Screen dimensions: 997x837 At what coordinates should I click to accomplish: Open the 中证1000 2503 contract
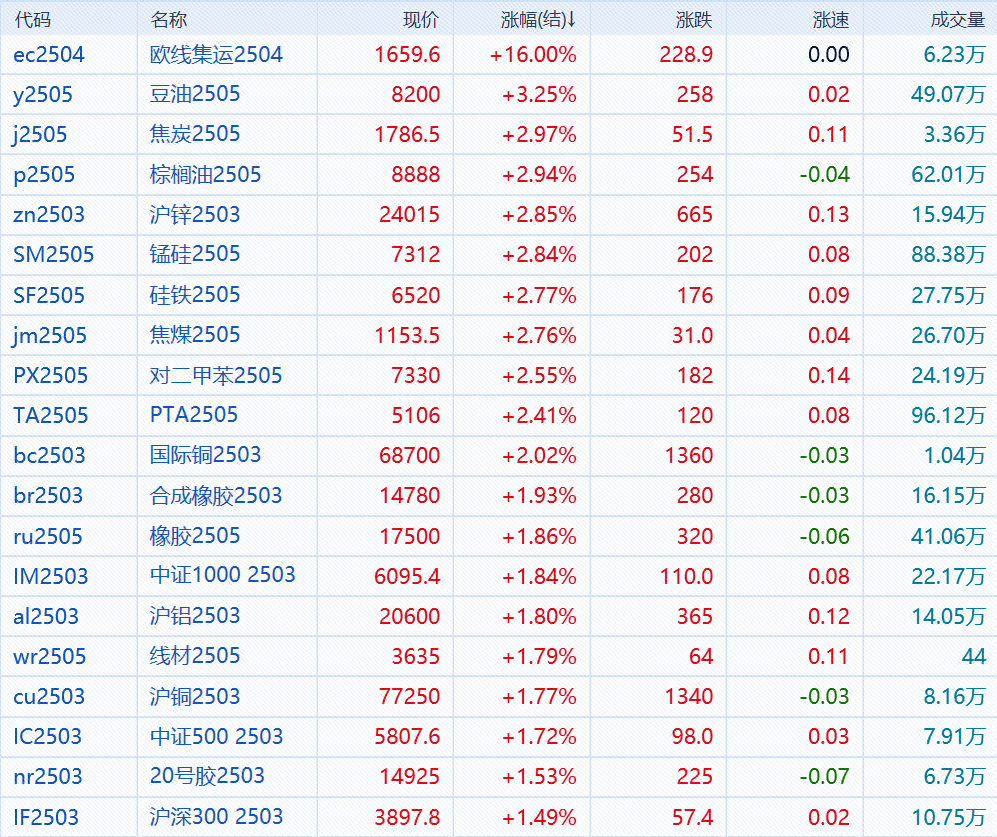coord(223,576)
